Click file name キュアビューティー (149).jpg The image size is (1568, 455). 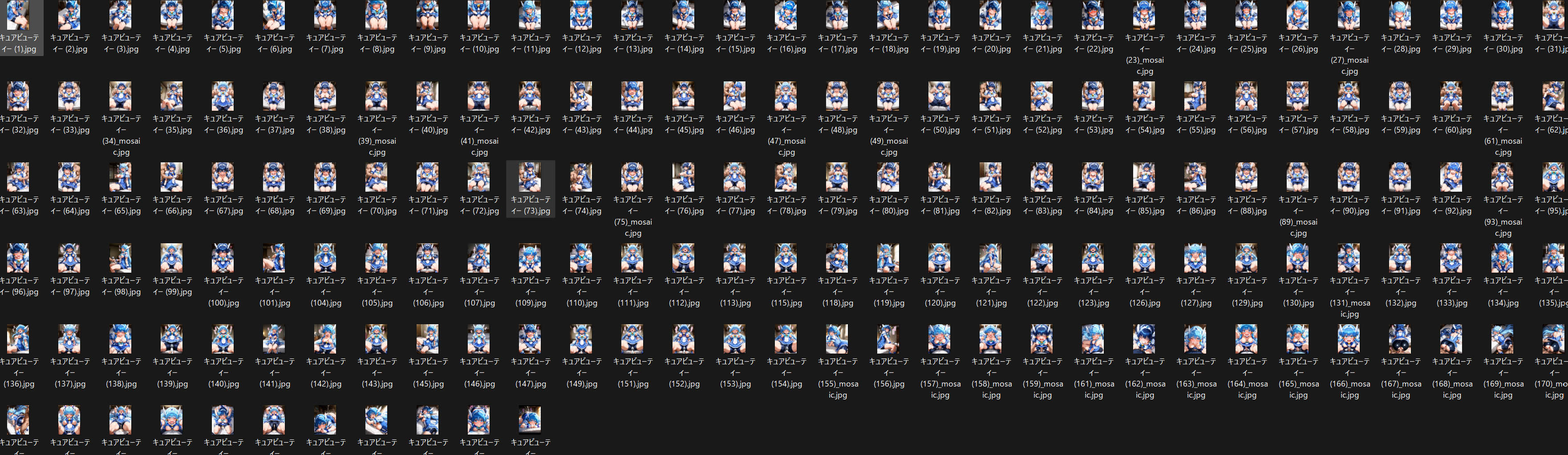[x=581, y=372]
